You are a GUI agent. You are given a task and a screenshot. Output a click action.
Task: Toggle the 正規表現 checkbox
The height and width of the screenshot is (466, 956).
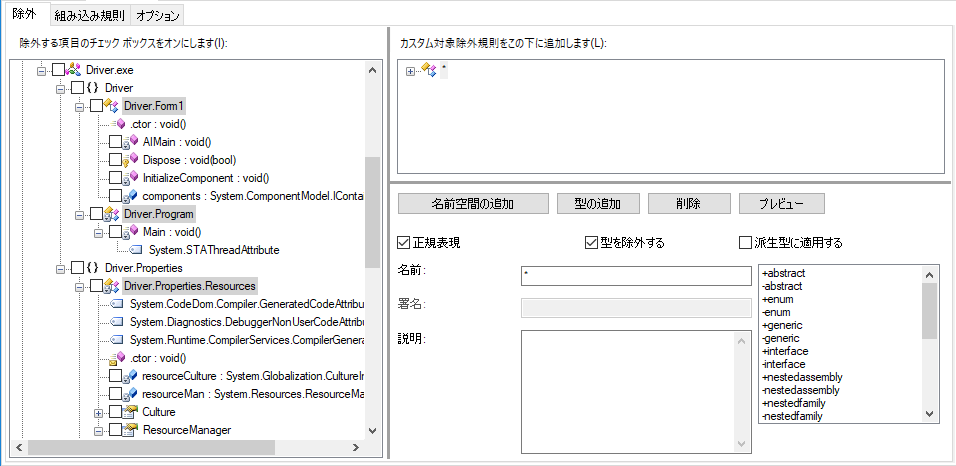(402, 243)
